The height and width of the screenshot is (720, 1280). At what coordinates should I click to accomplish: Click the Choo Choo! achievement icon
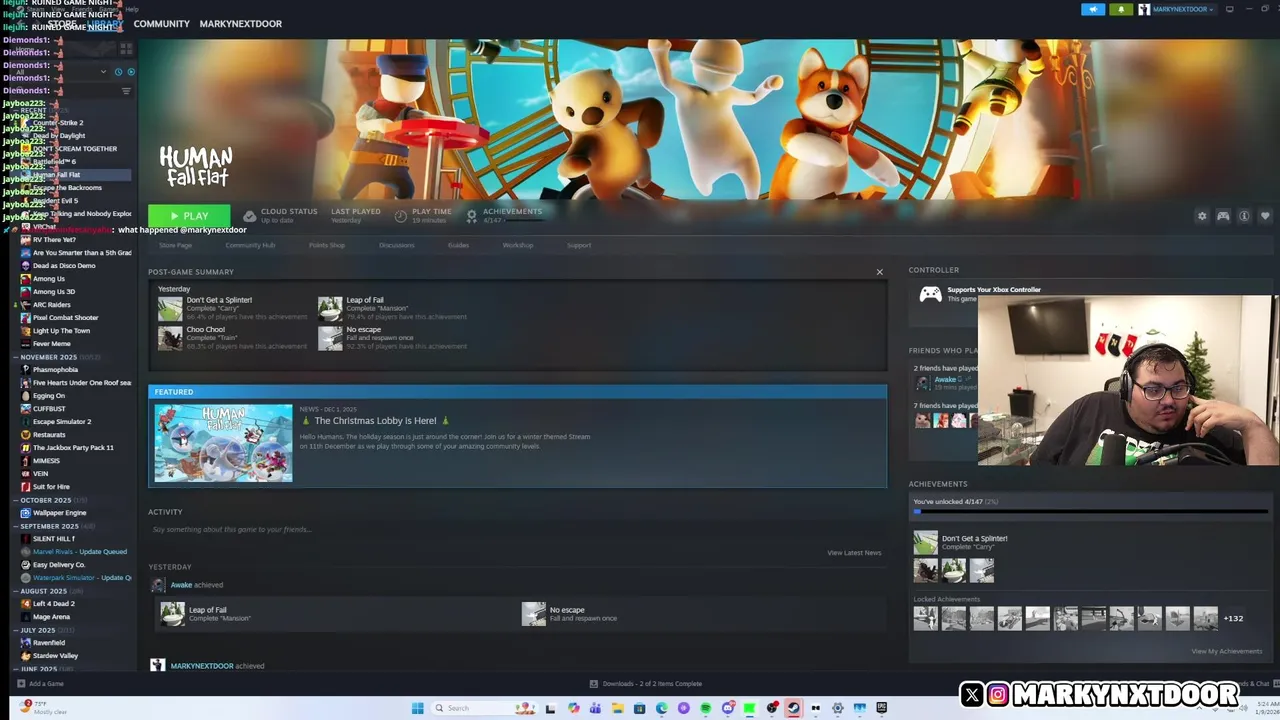coord(170,338)
